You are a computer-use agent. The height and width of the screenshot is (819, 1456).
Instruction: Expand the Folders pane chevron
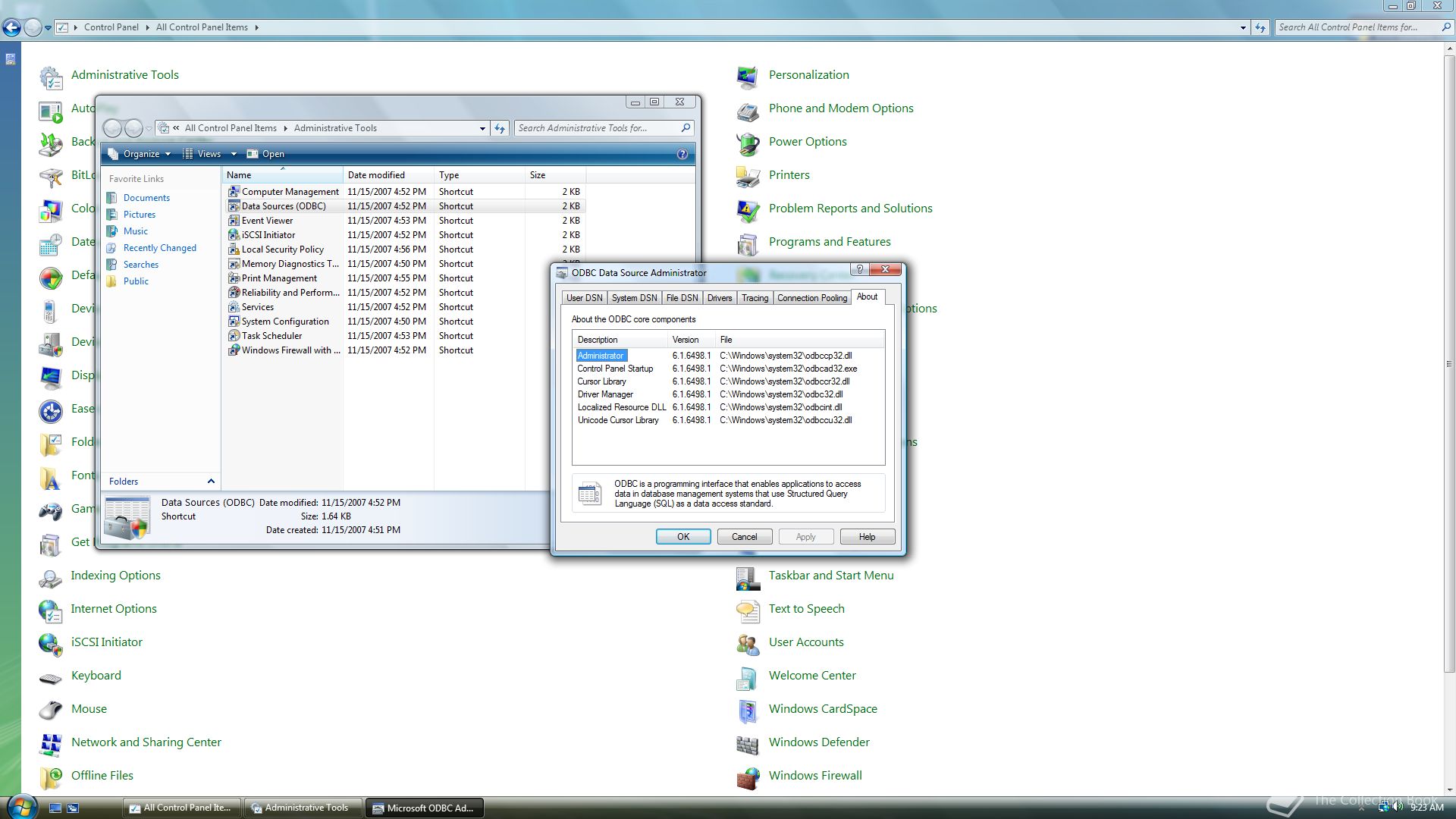pos(211,482)
